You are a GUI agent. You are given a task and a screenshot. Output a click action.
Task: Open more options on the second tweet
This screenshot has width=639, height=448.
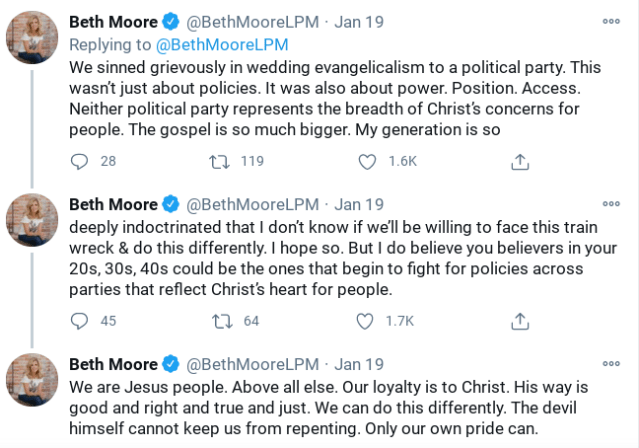(611, 204)
